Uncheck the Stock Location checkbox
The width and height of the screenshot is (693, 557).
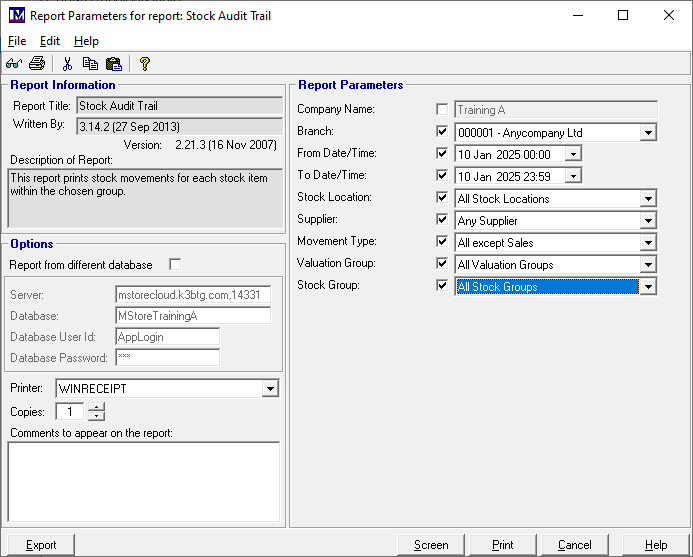tap(442, 197)
